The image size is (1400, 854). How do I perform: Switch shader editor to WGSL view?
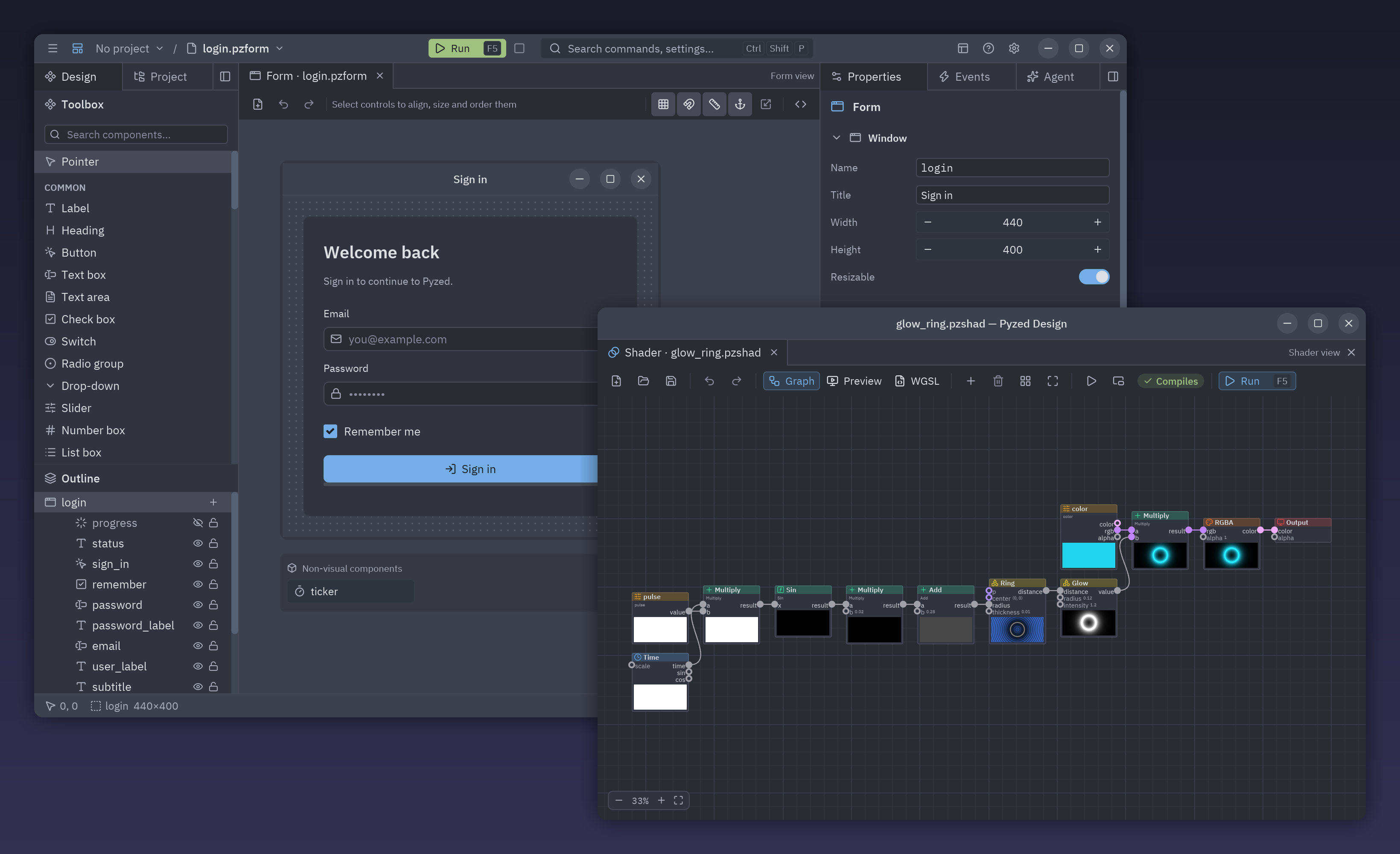pos(917,381)
